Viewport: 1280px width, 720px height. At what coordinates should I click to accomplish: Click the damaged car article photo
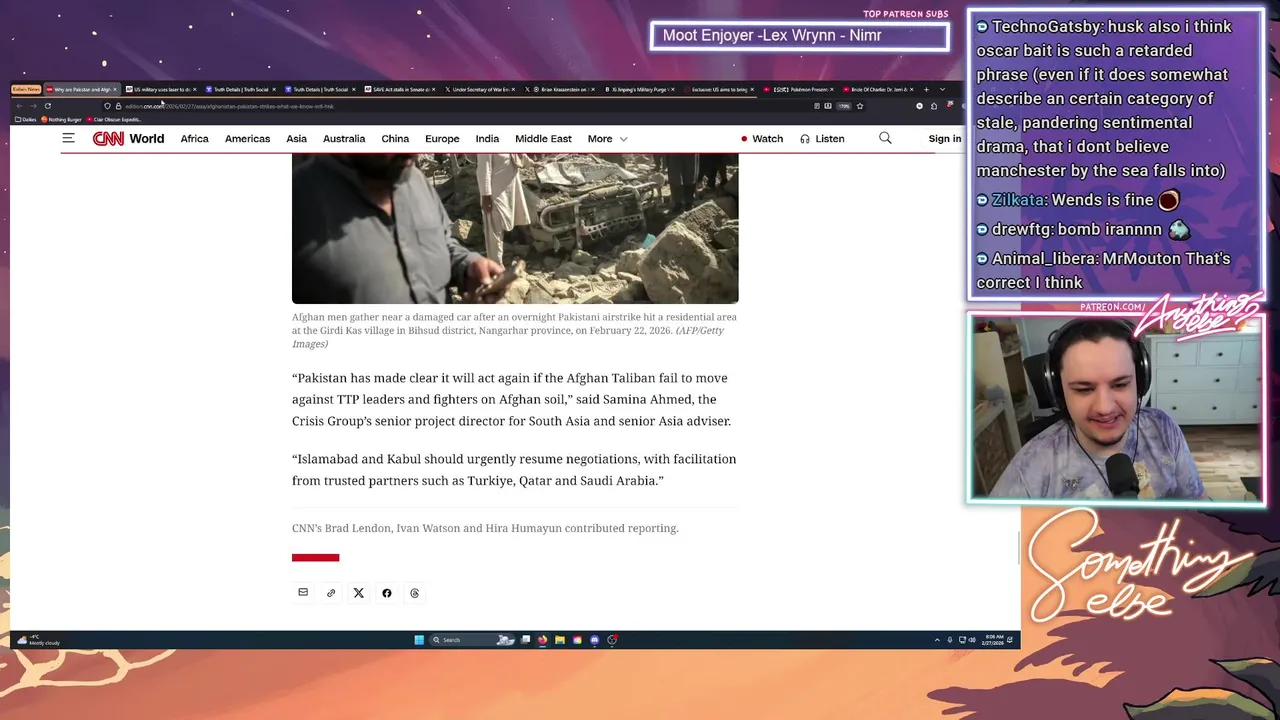point(515,229)
